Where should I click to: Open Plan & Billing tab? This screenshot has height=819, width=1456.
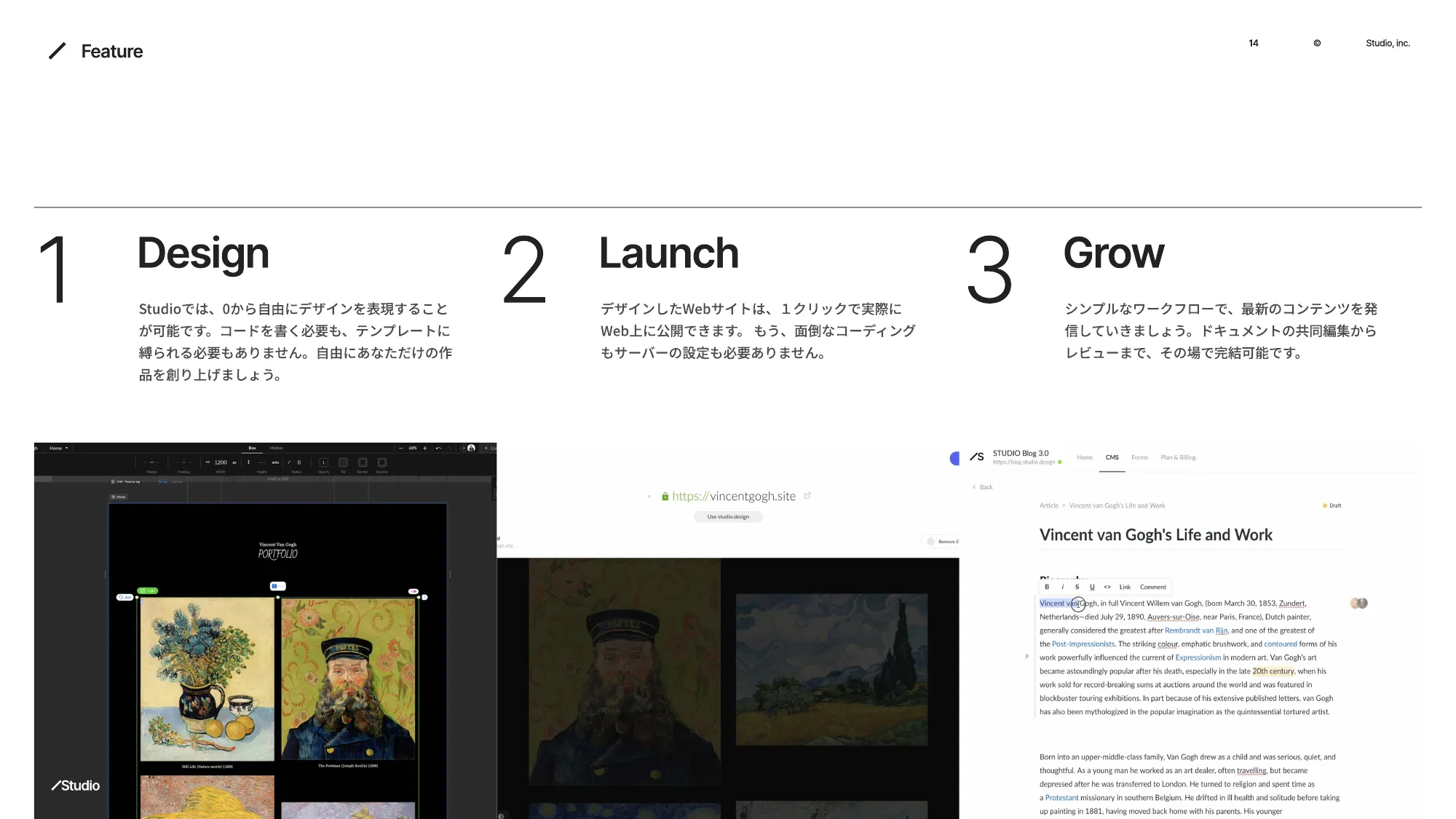coord(1178,457)
